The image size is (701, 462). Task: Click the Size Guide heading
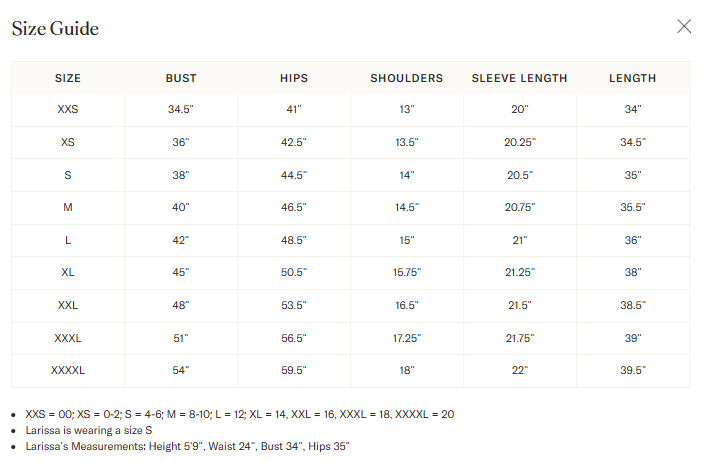pyautogui.click(x=55, y=28)
